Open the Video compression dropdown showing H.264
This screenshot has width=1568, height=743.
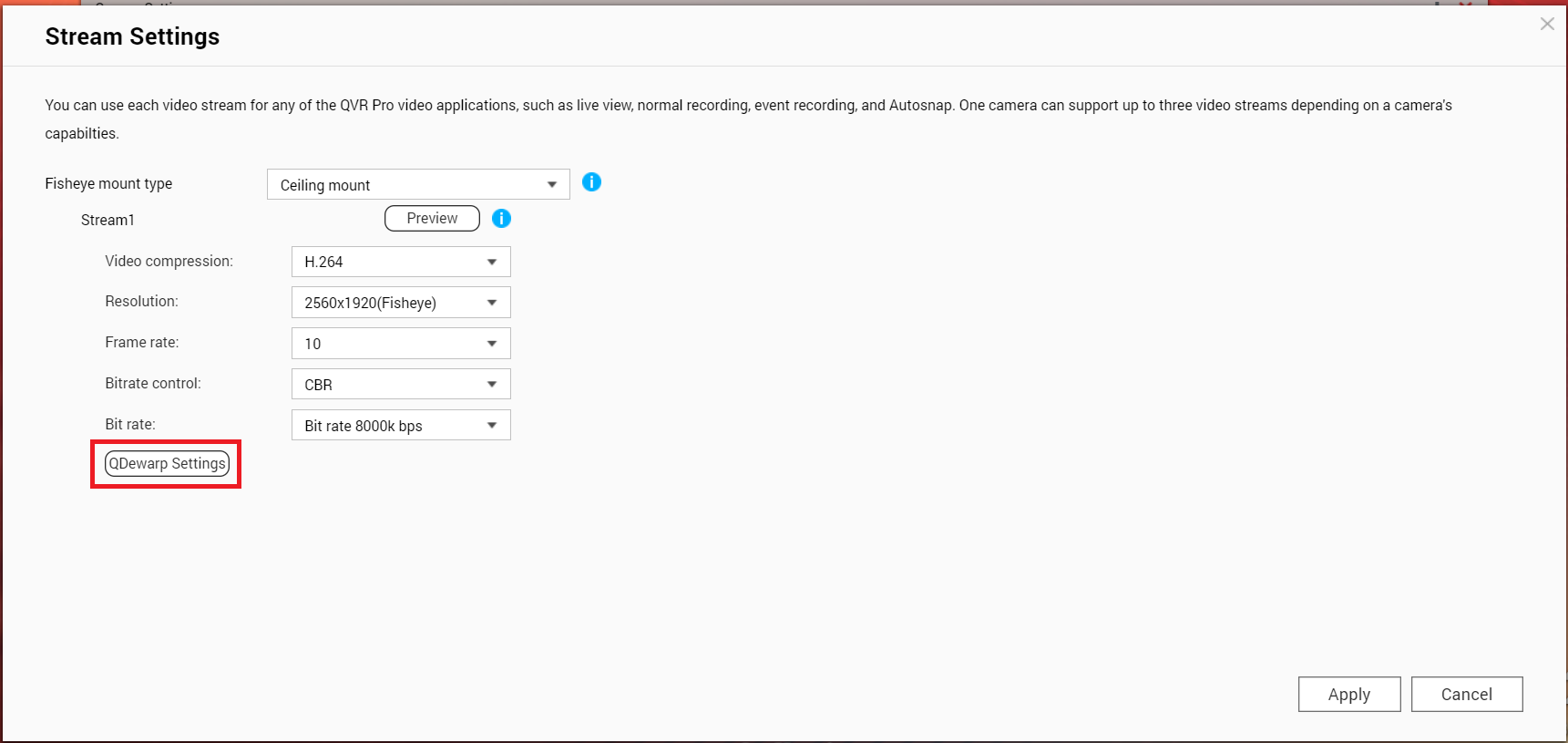[x=400, y=263]
